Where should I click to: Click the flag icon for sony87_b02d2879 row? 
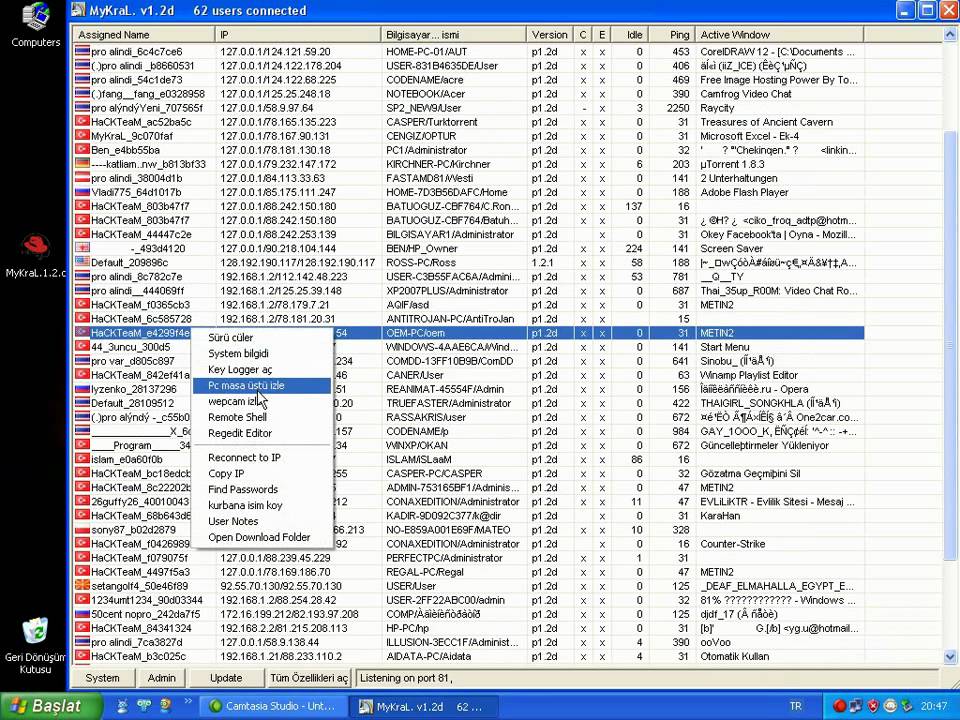click(x=82, y=530)
